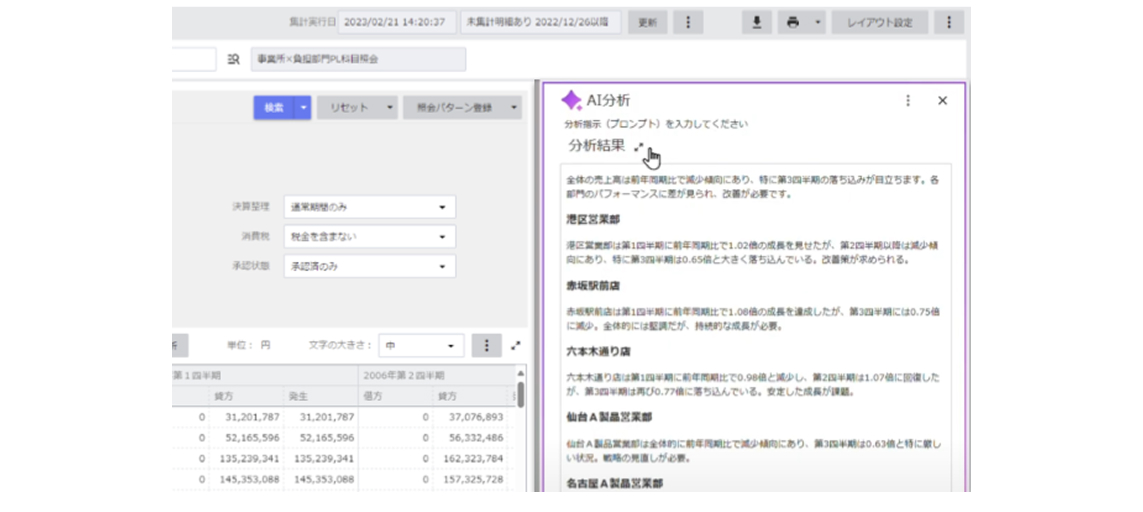Open the 文字の大きさ dropdown showing 中
This screenshot has width=1143, height=512.
coord(421,346)
